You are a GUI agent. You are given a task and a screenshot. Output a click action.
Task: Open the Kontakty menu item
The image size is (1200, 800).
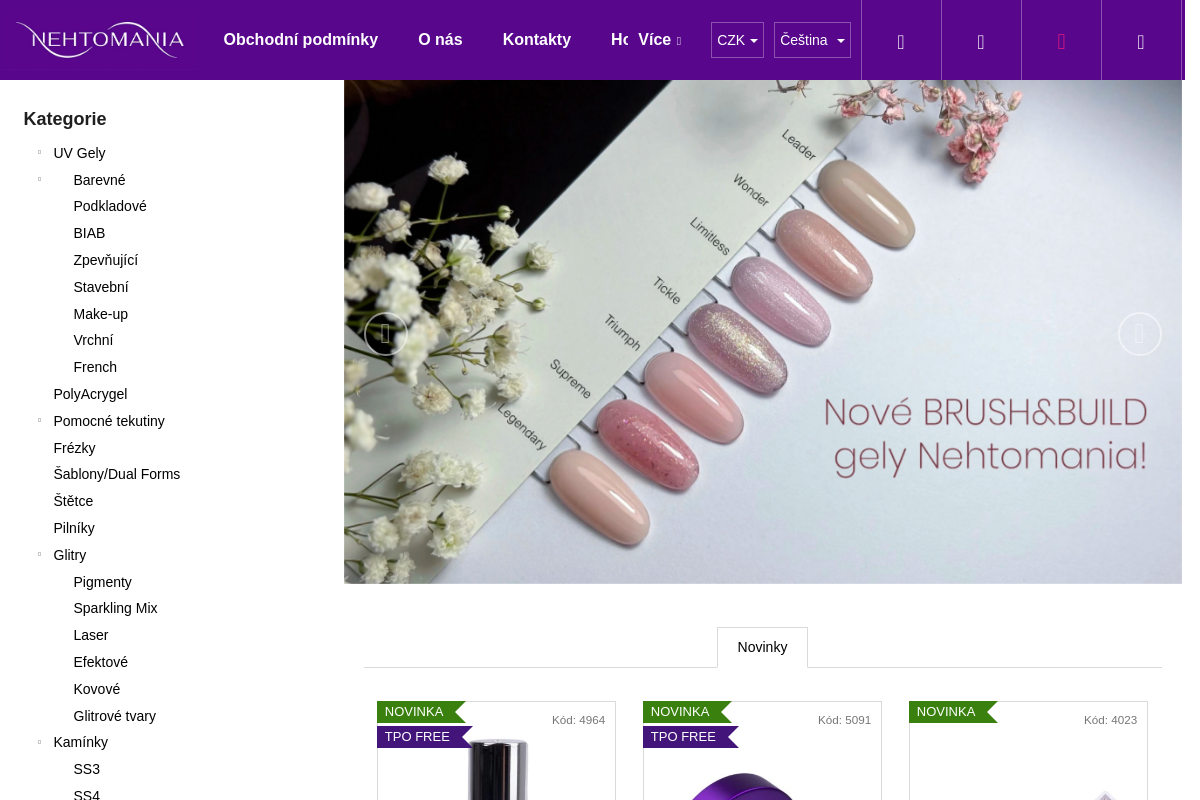pyautogui.click(x=536, y=40)
